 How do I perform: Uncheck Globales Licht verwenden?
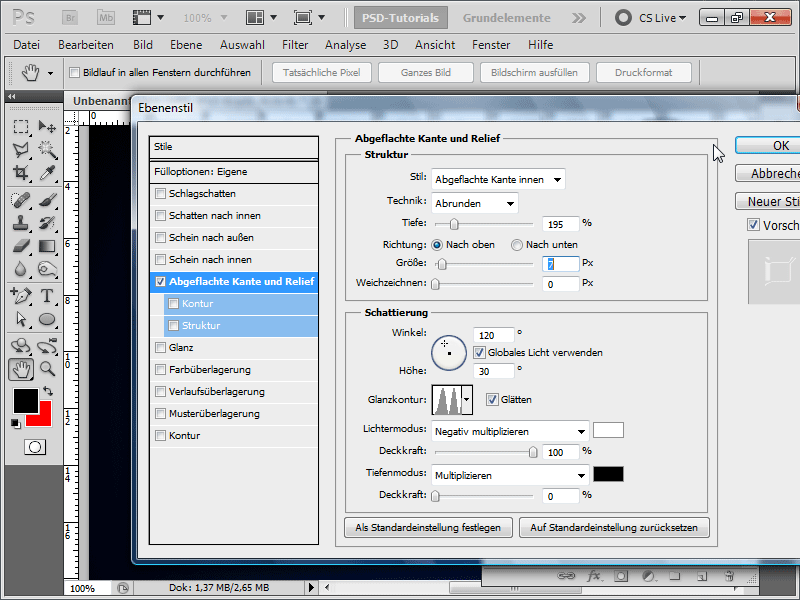[x=479, y=353]
